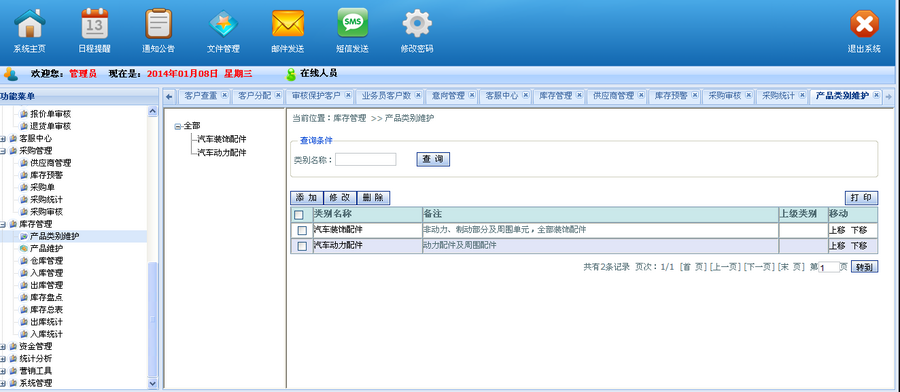Collapse the 库存管理 menu node

[x=3, y=224]
